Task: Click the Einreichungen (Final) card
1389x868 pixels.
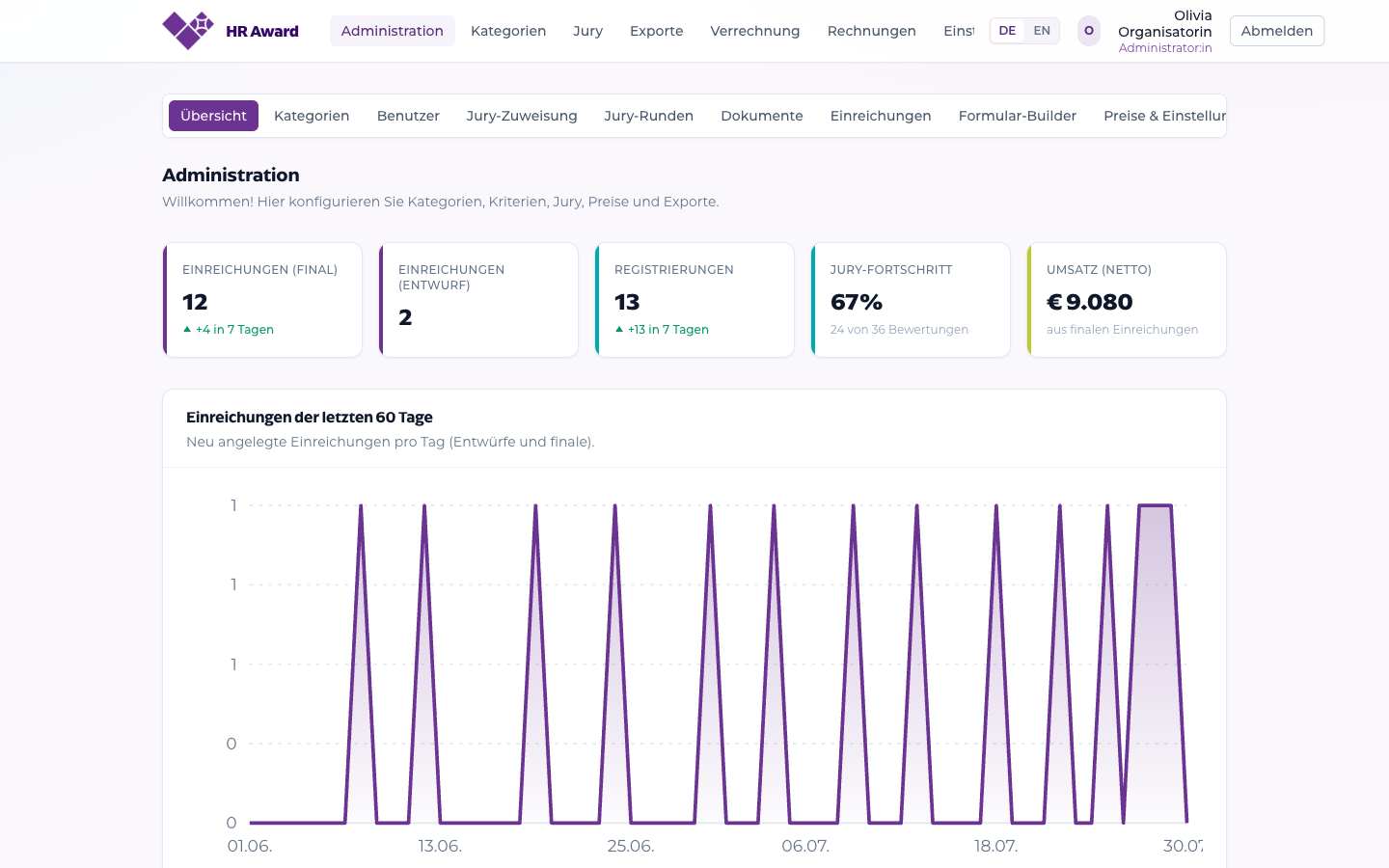Action: pos(262,300)
